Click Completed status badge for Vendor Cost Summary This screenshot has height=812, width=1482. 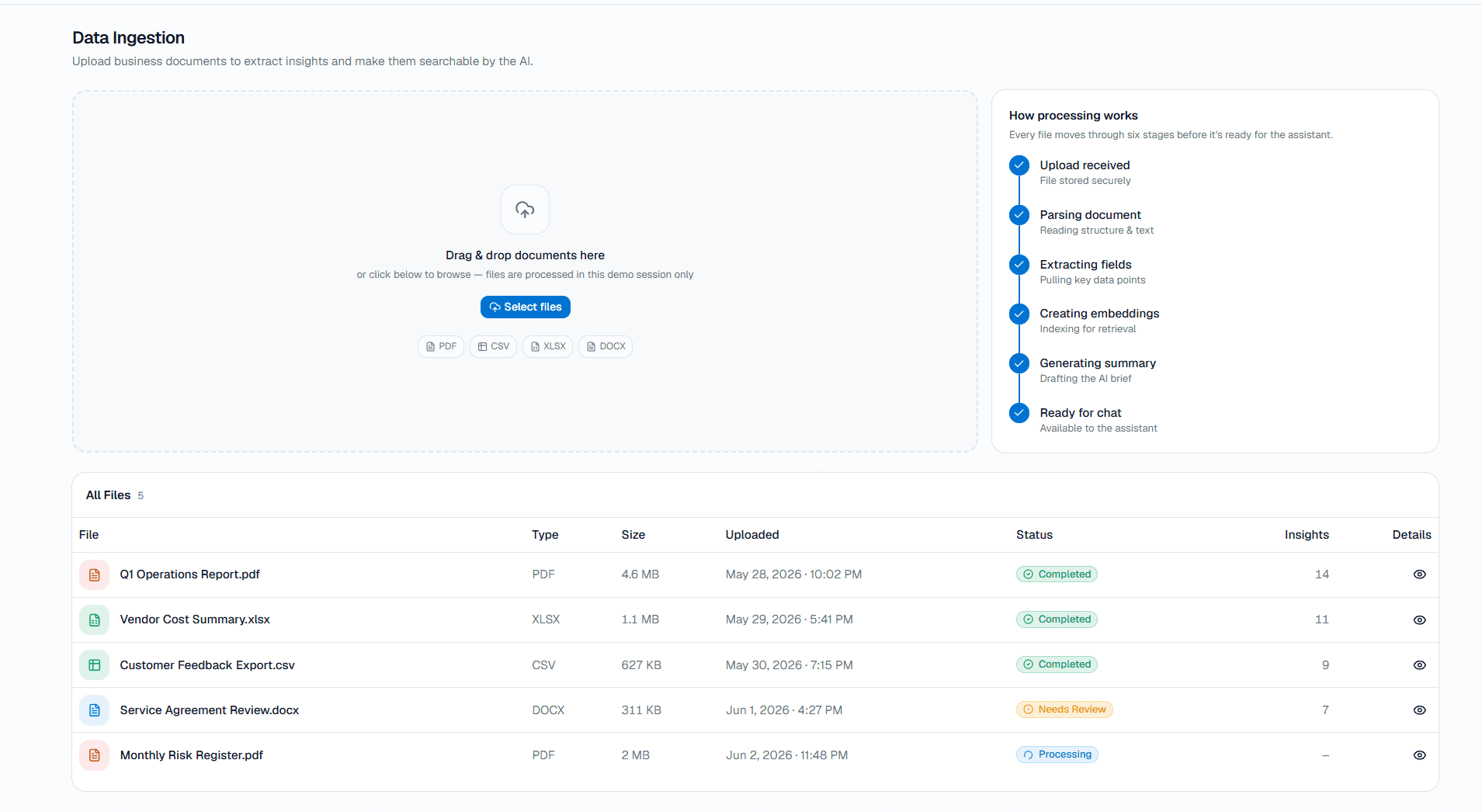coord(1057,619)
